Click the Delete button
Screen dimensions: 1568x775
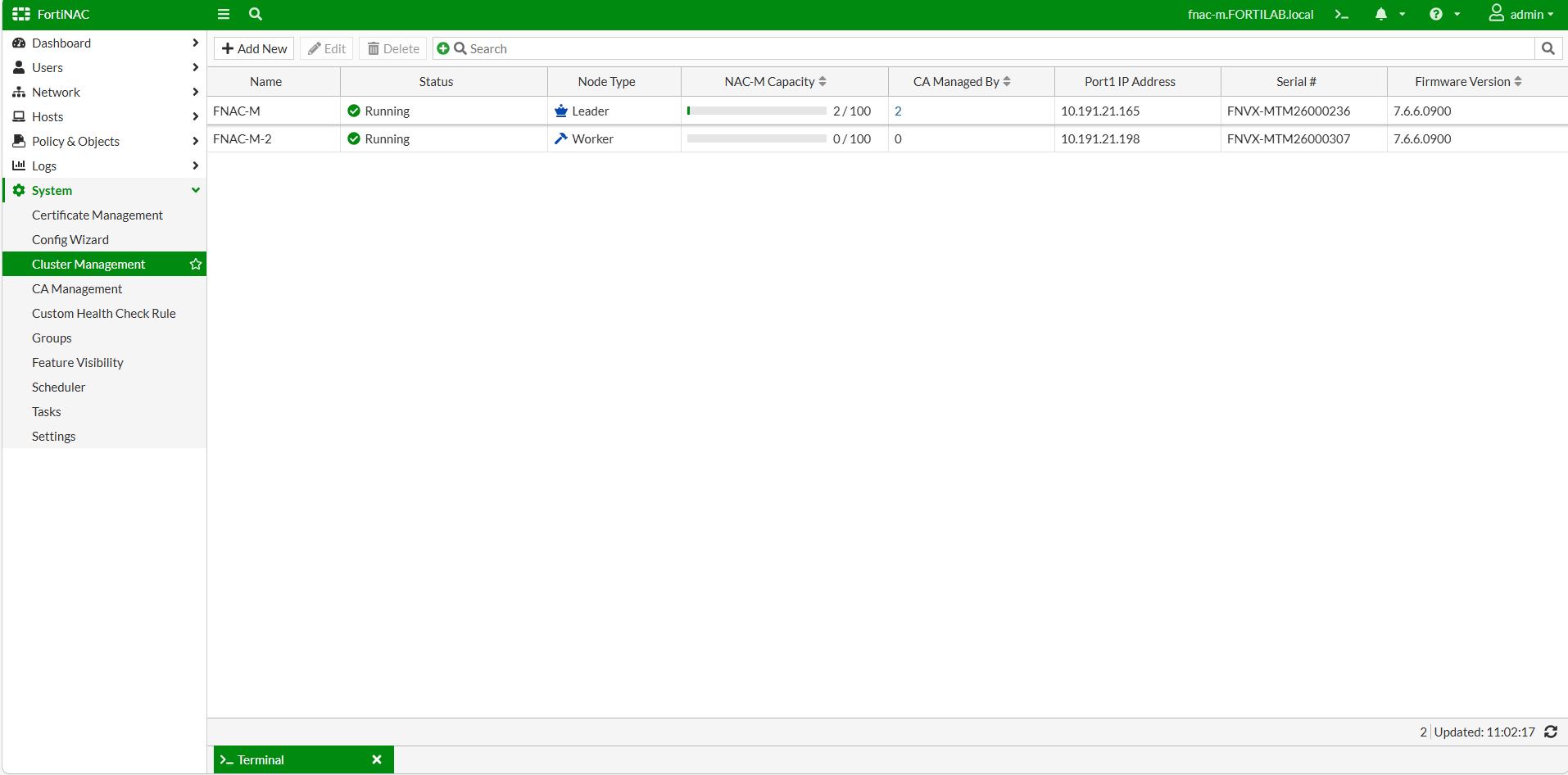[x=393, y=48]
